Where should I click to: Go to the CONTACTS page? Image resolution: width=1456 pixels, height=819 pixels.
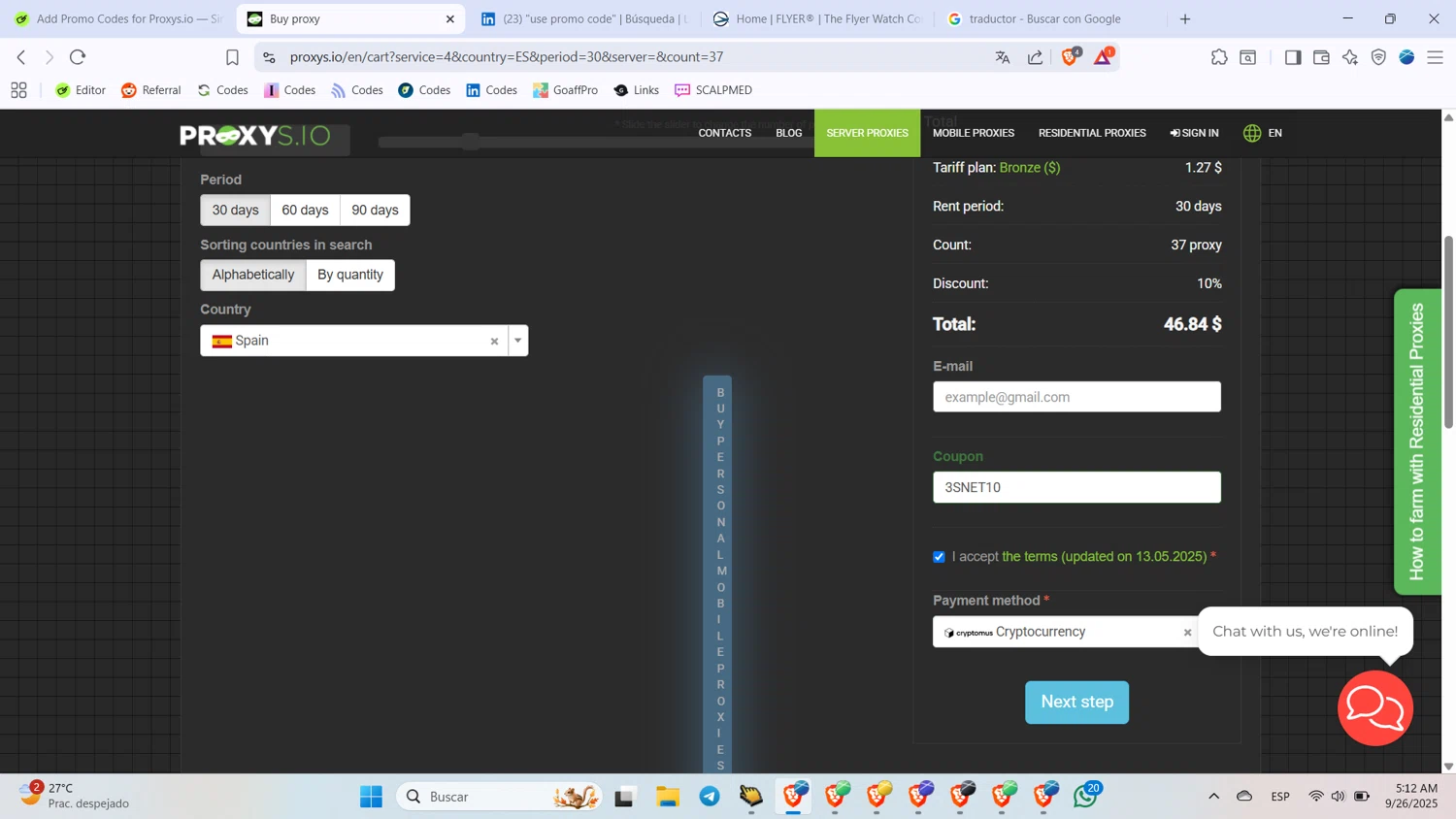click(725, 133)
